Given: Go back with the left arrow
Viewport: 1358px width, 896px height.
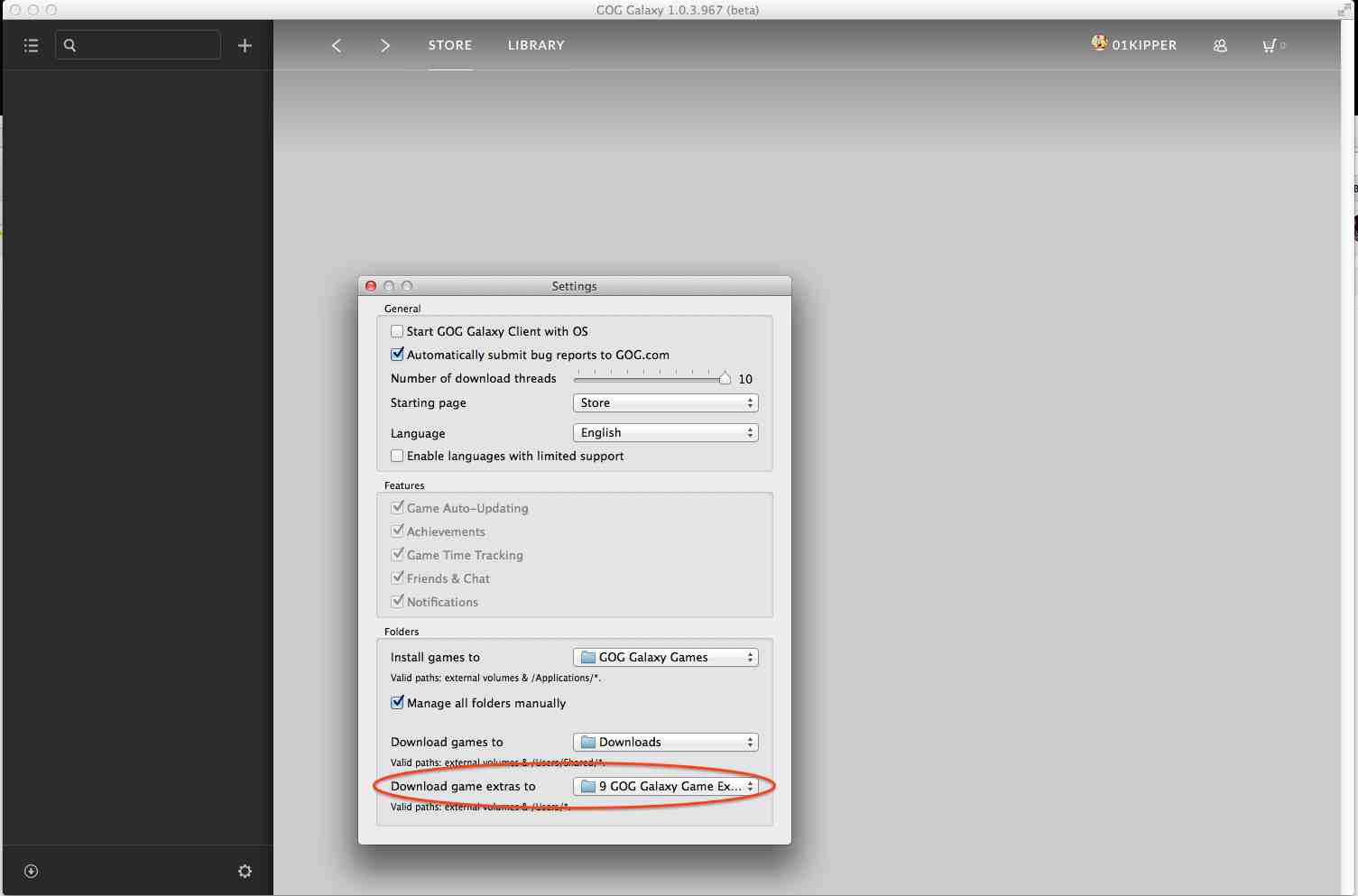Looking at the screenshot, I should pyautogui.click(x=337, y=45).
